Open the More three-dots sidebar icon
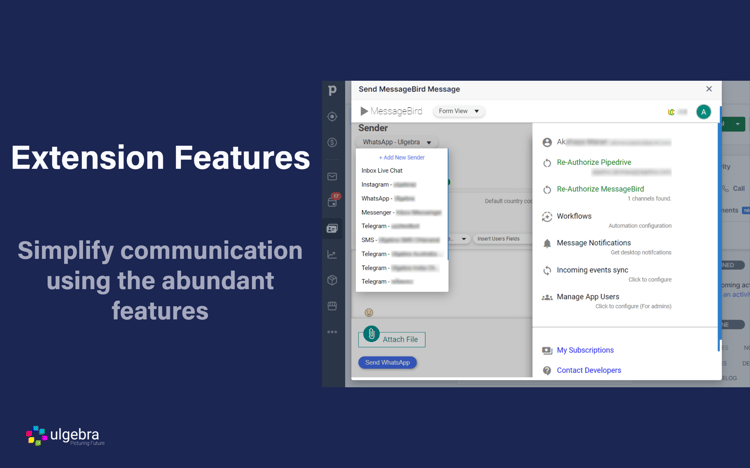The height and width of the screenshot is (468, 750). pyautogui.click(x=332, y=332)
